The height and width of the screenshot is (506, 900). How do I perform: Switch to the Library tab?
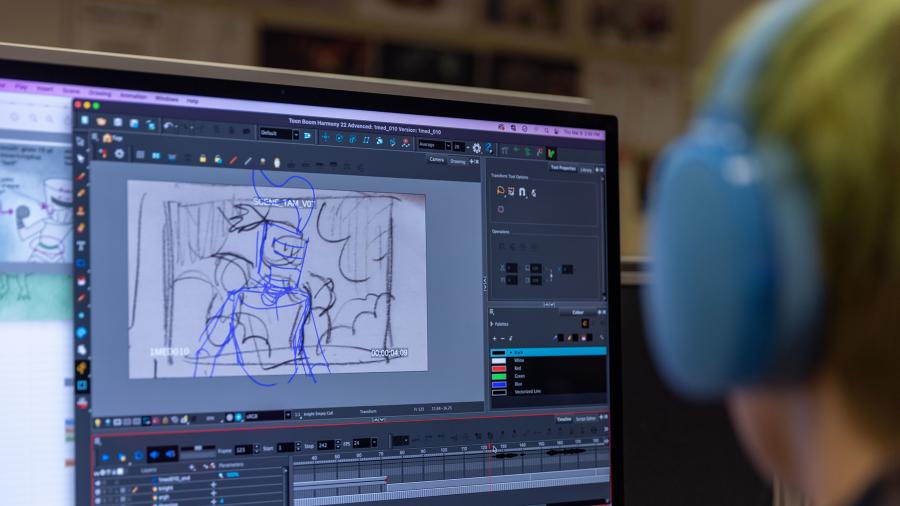pos(586,170)
